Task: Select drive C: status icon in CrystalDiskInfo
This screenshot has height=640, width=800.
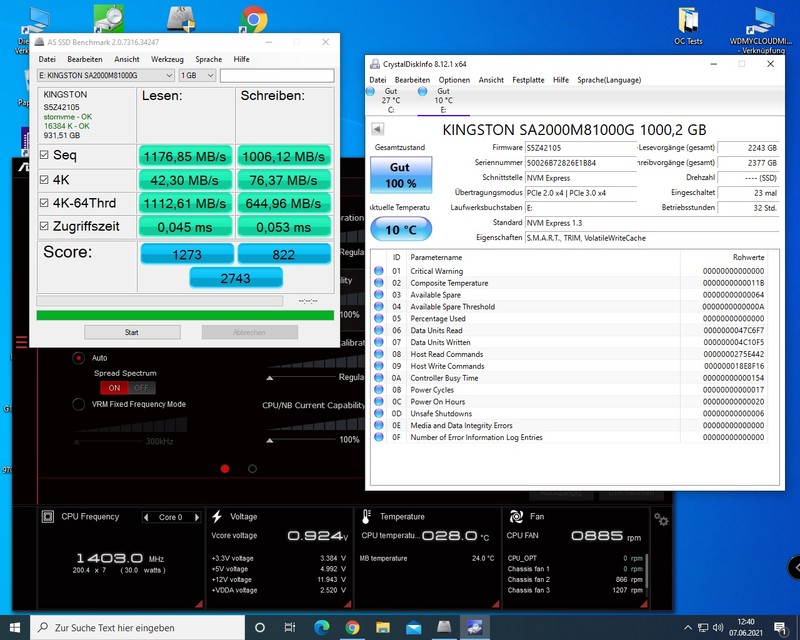Action: tap(370, 91)
